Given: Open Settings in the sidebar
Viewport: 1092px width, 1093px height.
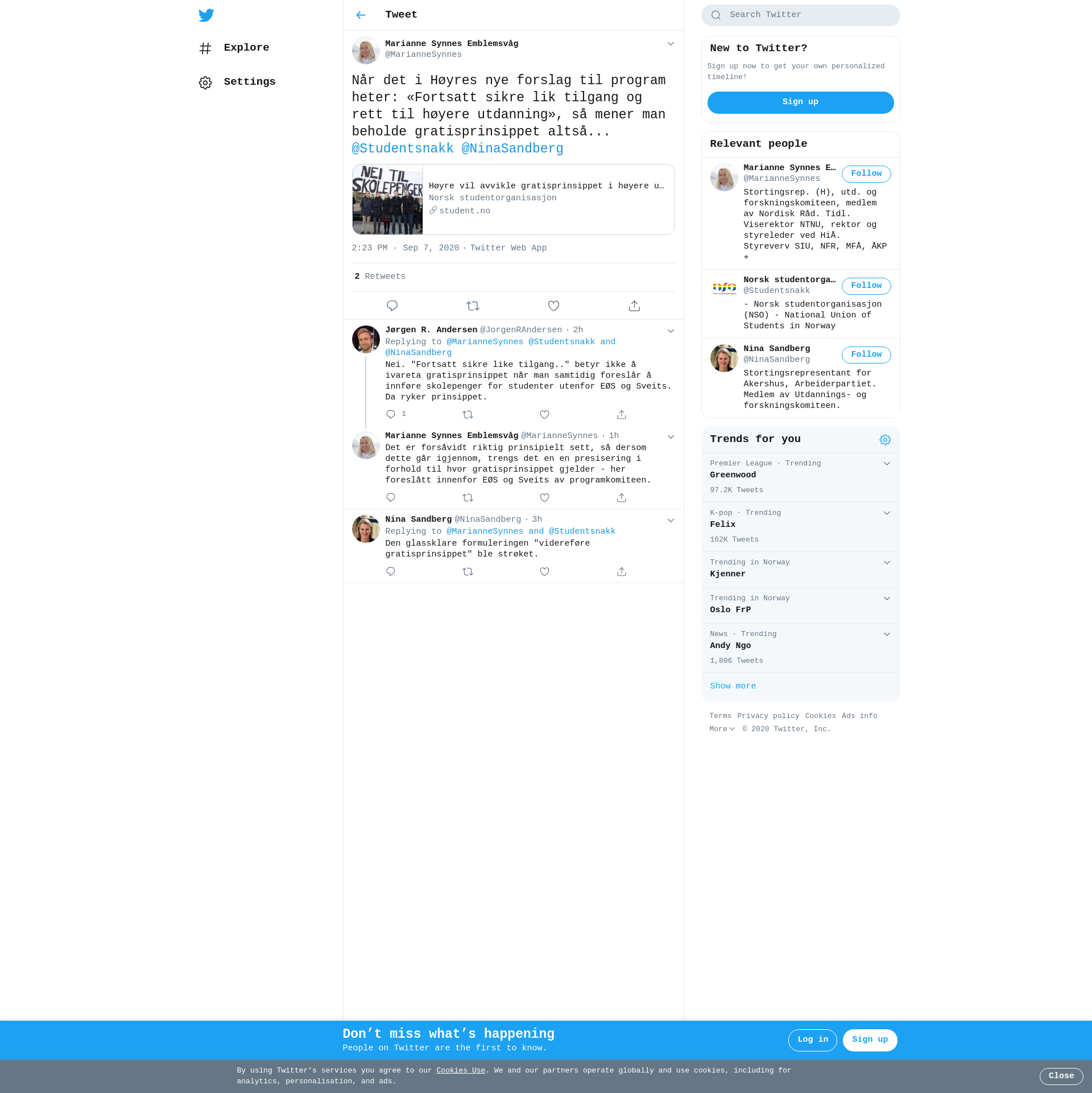Looking at the screenshot, I should [x=249, y=82].
